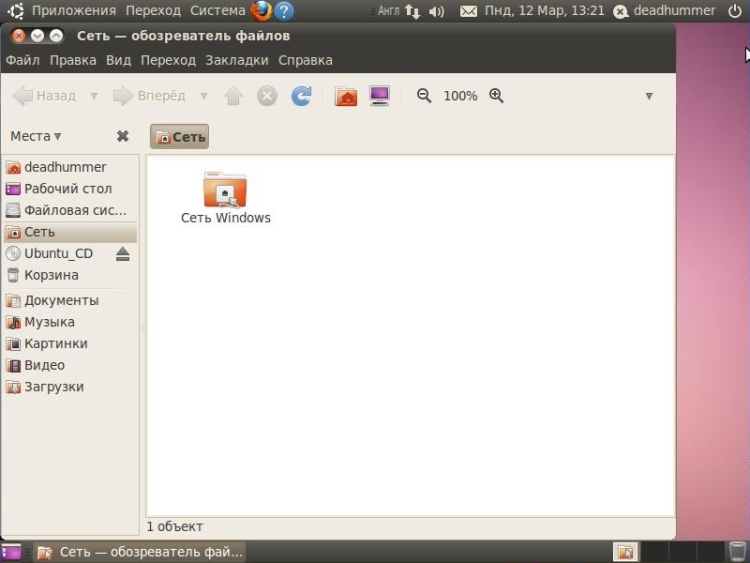The image size is (750, 563).
Task: Open the Вперёд history dropdown arrow
Action: (x=203, y=96)
